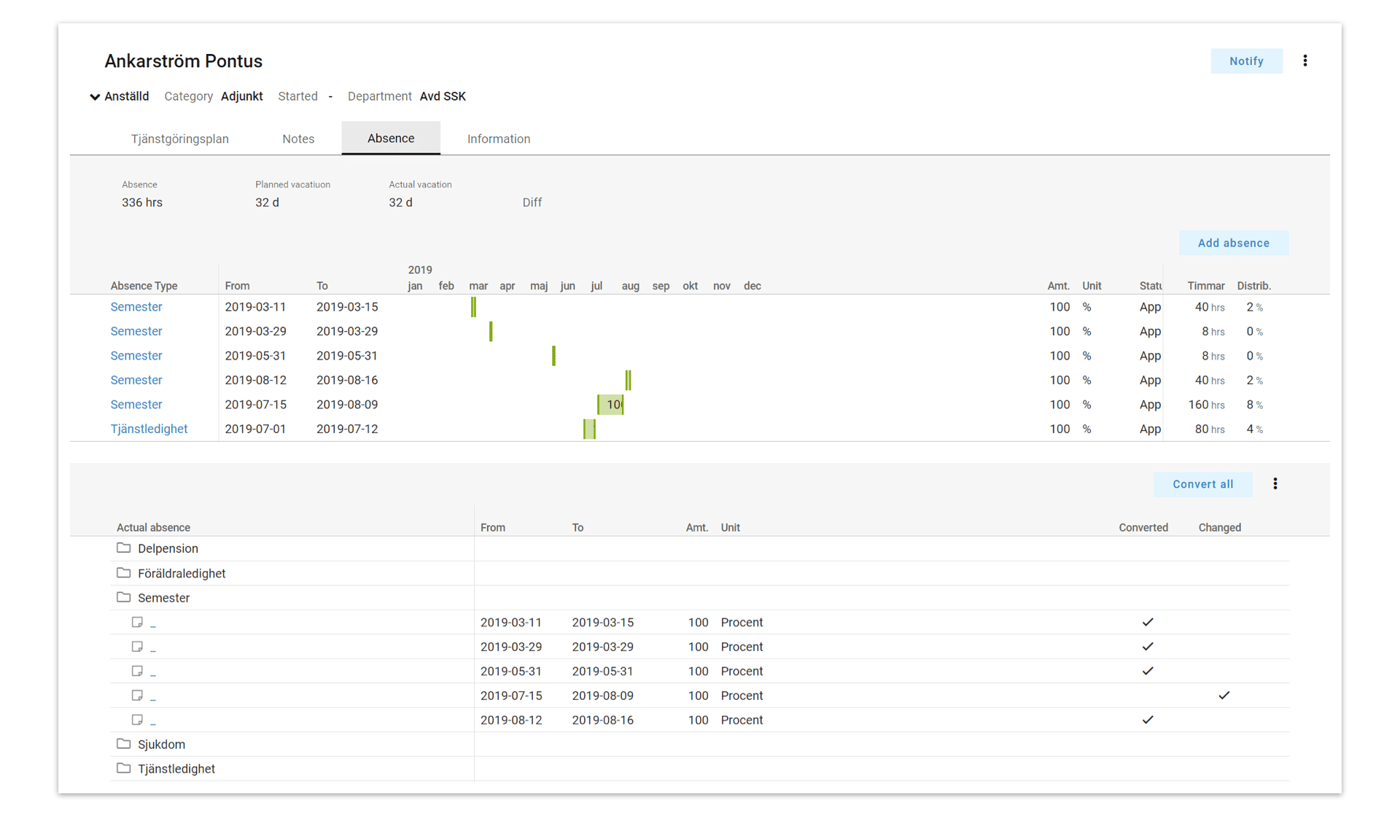Screen dimensions: 1400x840
Task: Click the document icon on the 2019-05-31 row
Action: [138, 671]
